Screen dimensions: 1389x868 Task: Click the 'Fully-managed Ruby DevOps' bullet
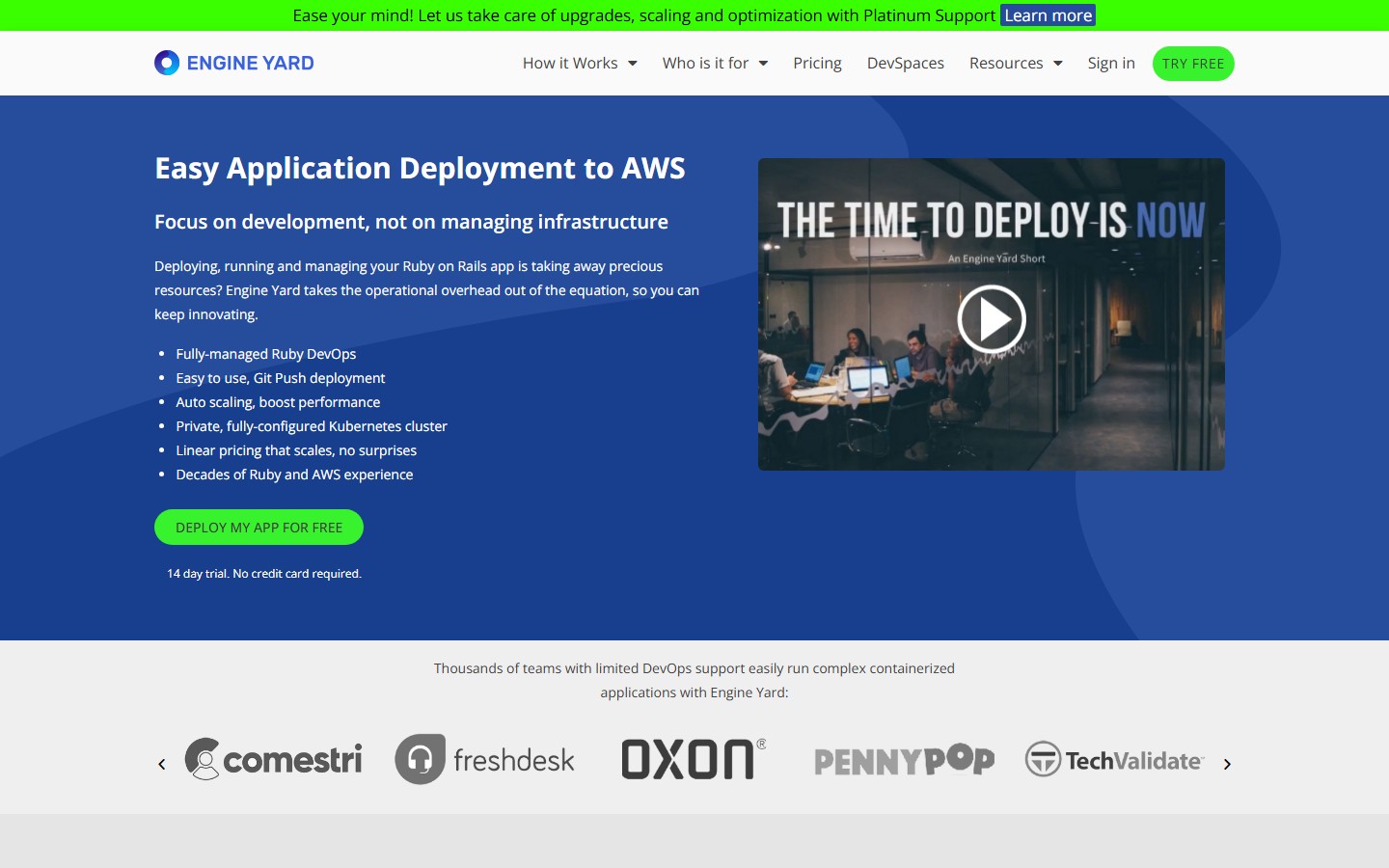[x=266, y=354]
